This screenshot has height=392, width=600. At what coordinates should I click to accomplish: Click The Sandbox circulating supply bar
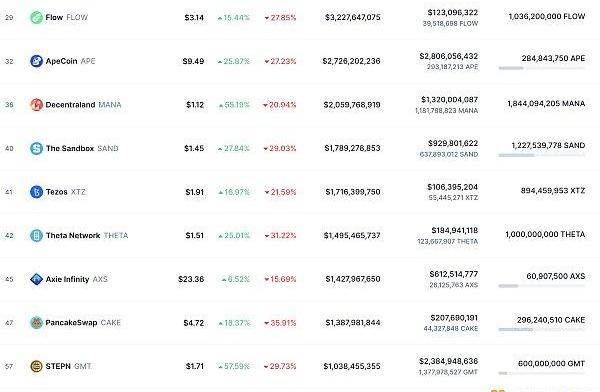coord(541,155)
